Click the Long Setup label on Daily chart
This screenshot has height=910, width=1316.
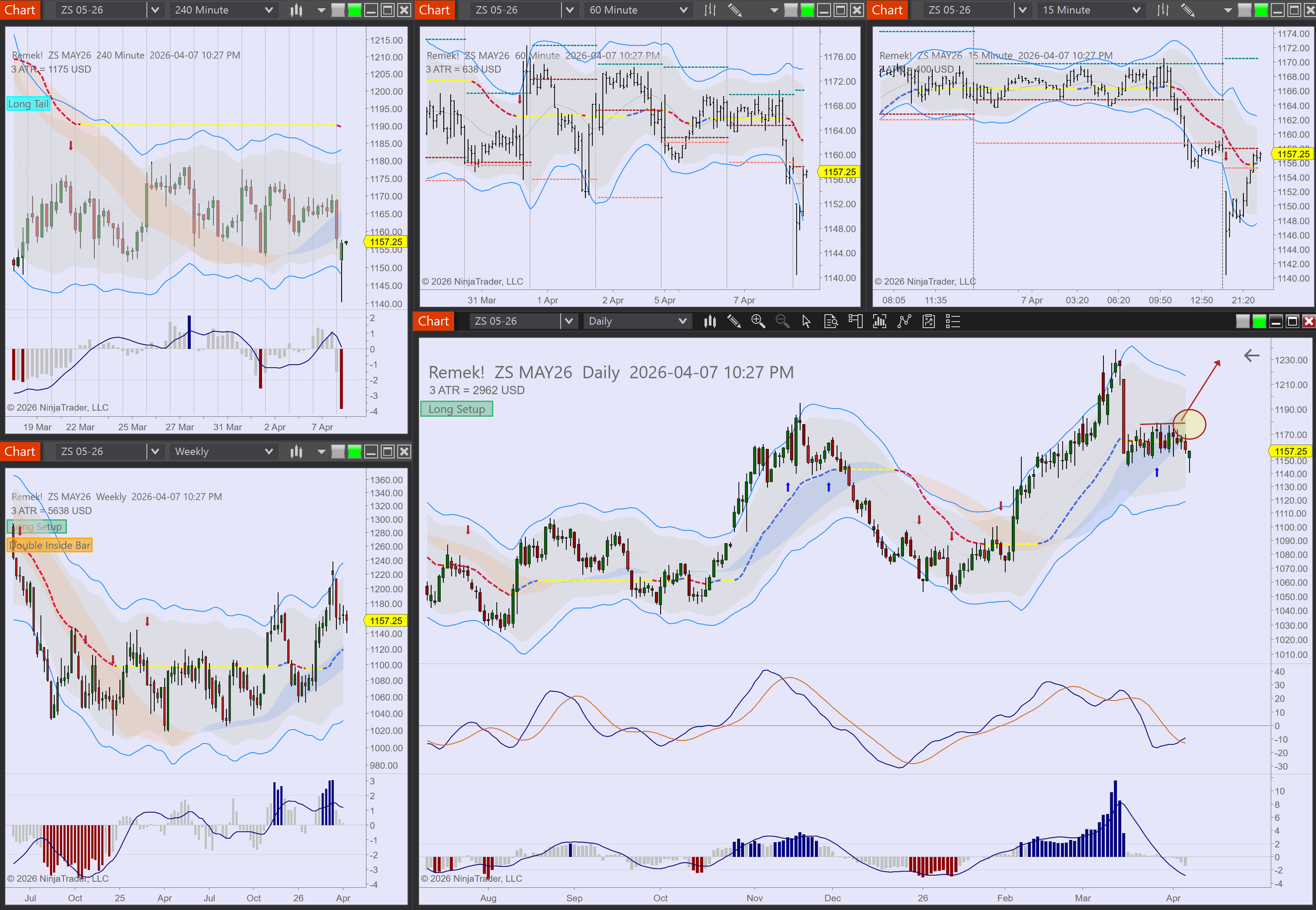point(457,409)
